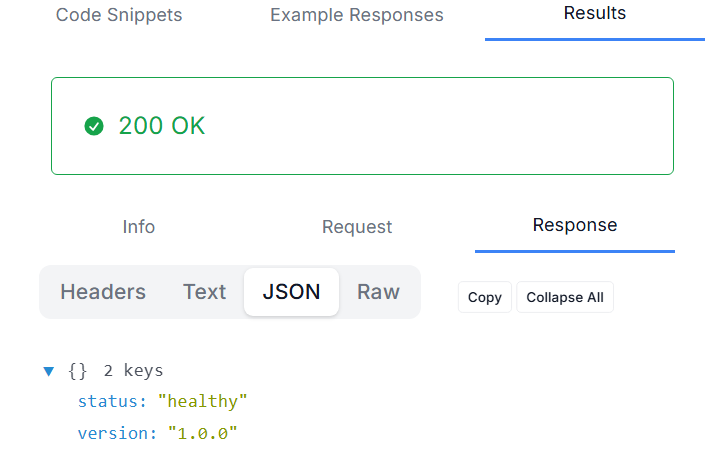The height and width of the screenshot is (459, 720).
Task: Switch response view to Text
Action: point(204,292)
